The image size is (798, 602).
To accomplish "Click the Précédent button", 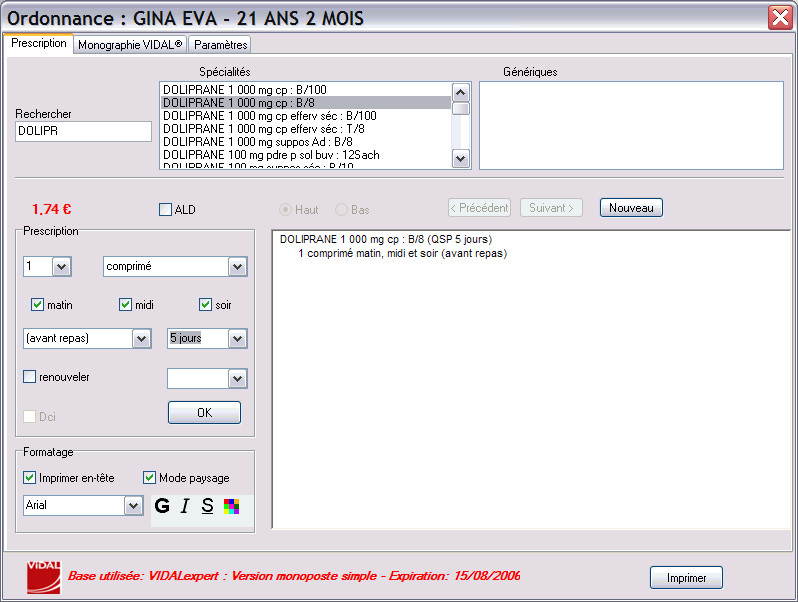I will (x=479, y=208).
